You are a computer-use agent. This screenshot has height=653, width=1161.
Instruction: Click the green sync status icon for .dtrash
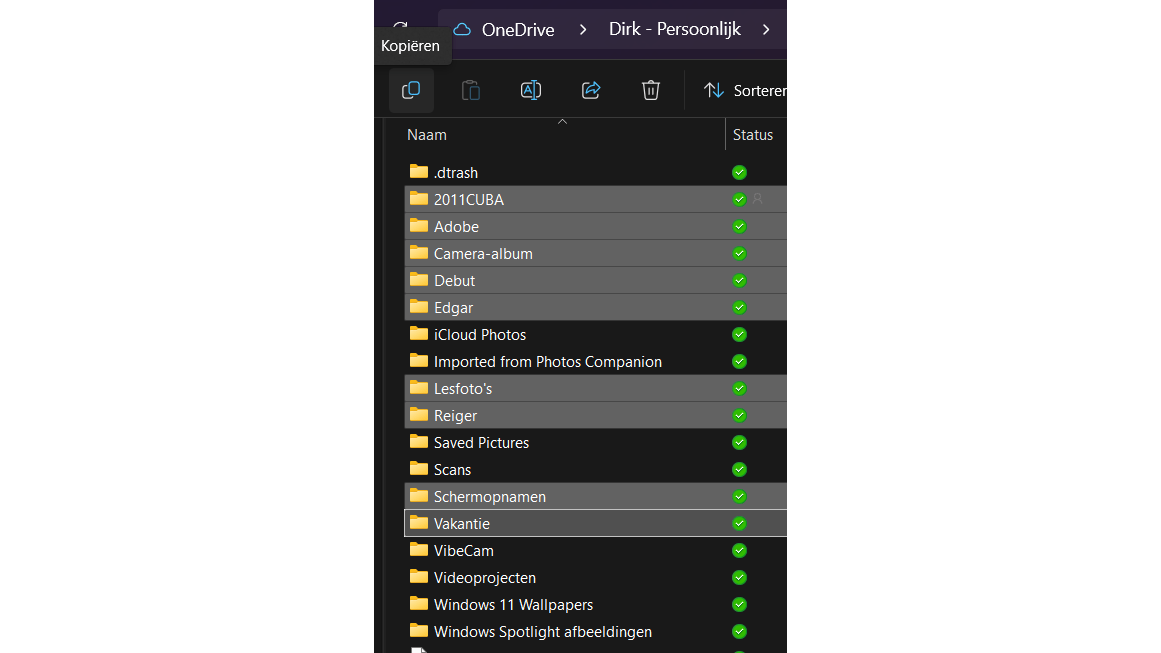739,172
